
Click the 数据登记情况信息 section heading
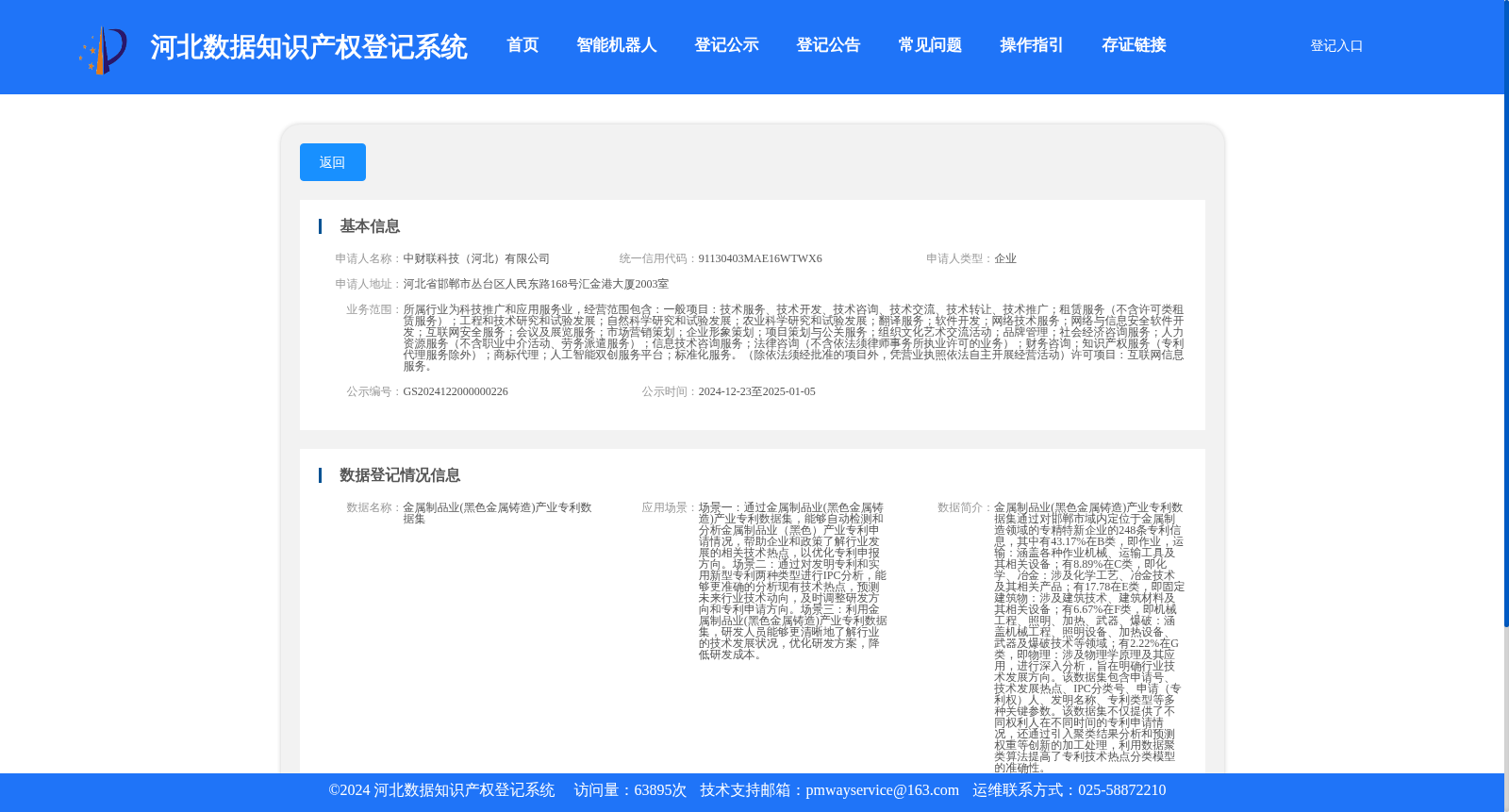400,475
